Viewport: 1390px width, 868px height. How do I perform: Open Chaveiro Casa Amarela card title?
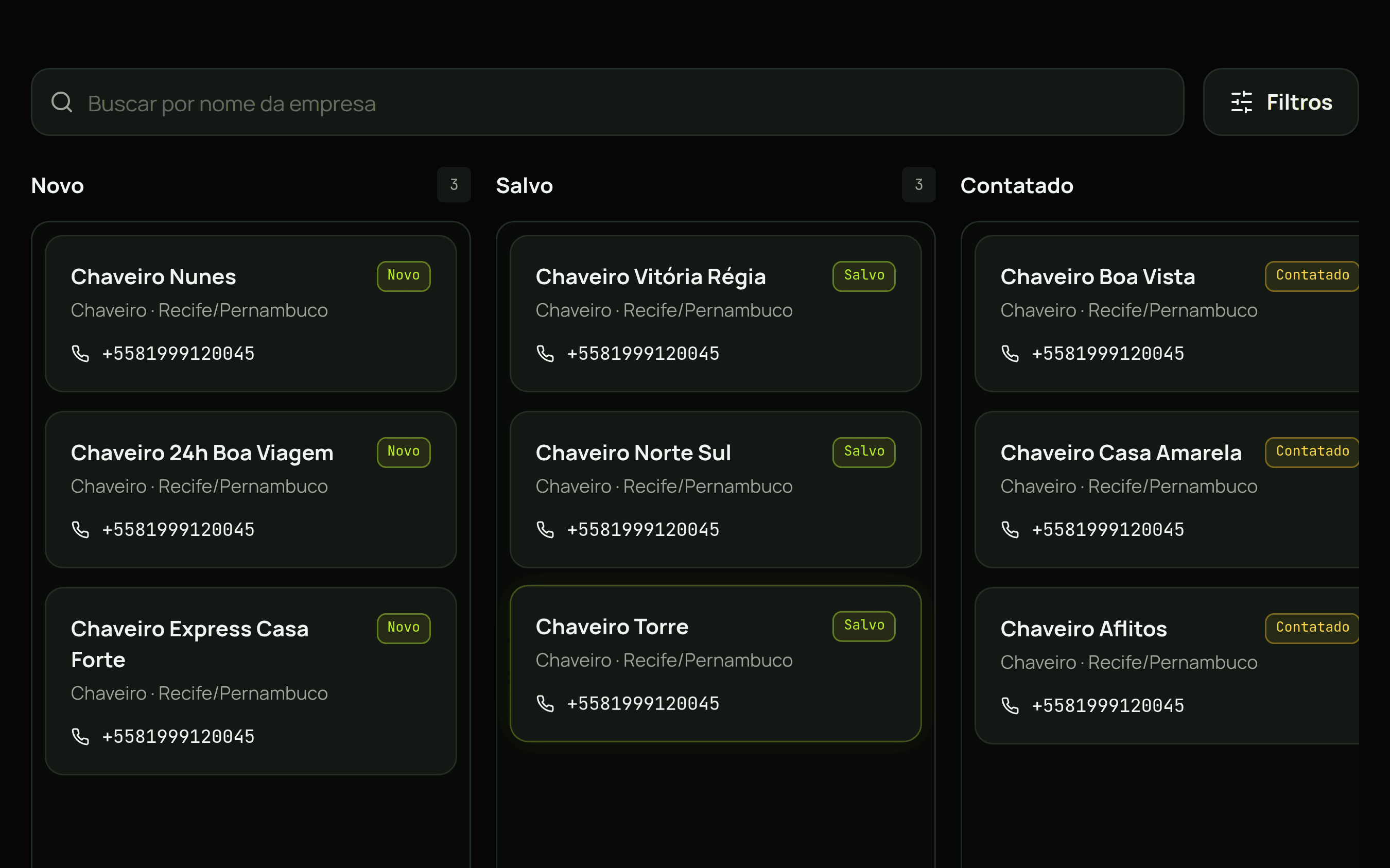[1121, 453]
